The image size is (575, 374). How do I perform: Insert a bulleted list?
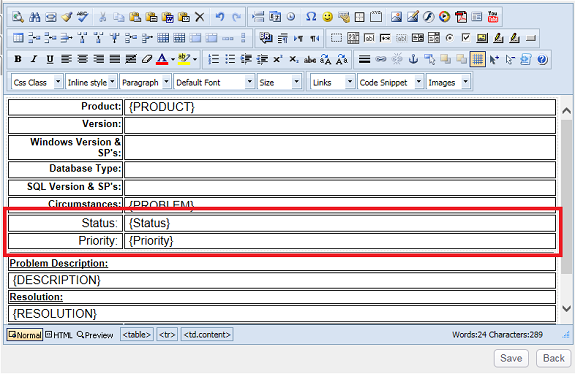point(230,59)
